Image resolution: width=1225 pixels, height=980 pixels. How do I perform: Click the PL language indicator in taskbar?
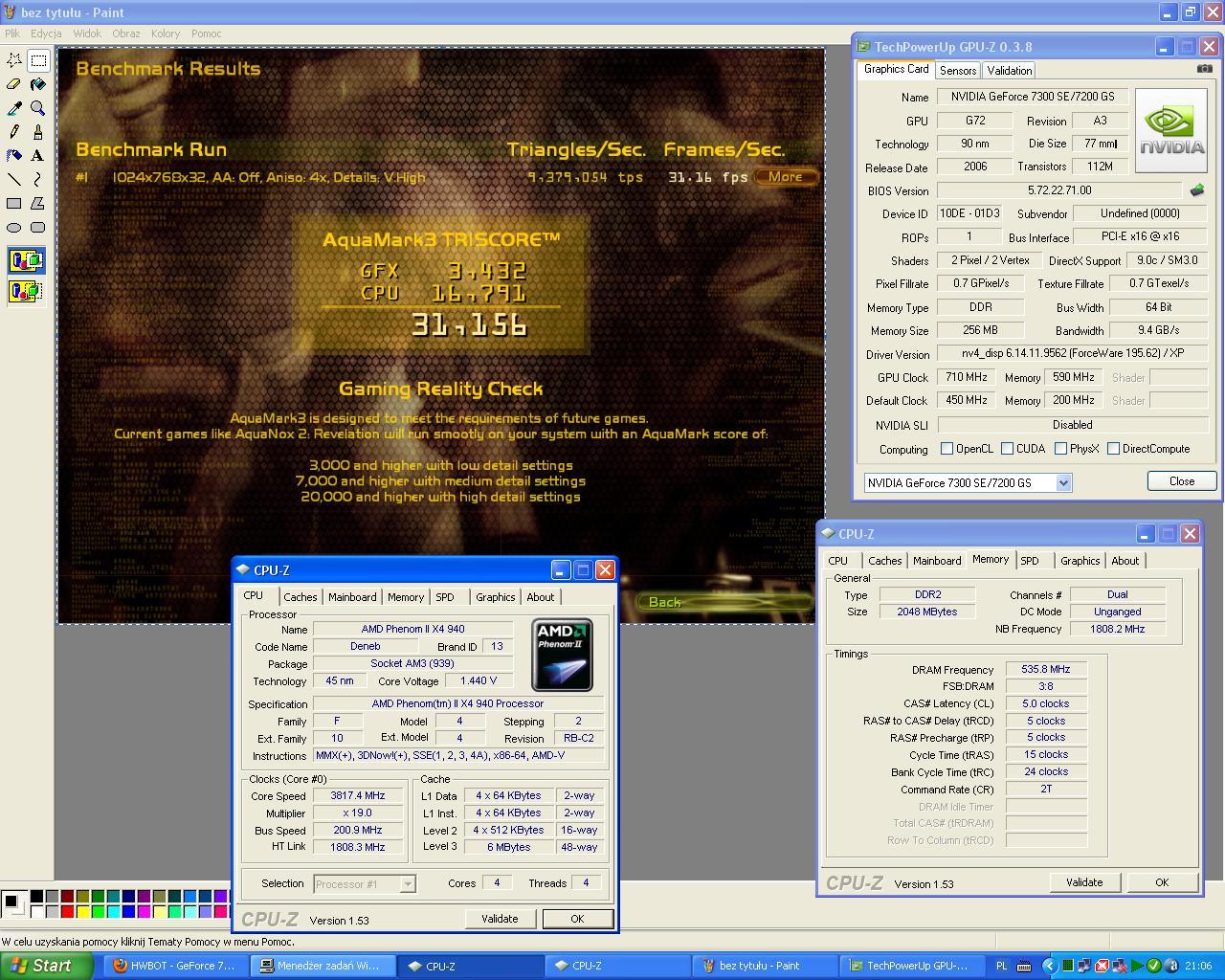click(1001, 966)
